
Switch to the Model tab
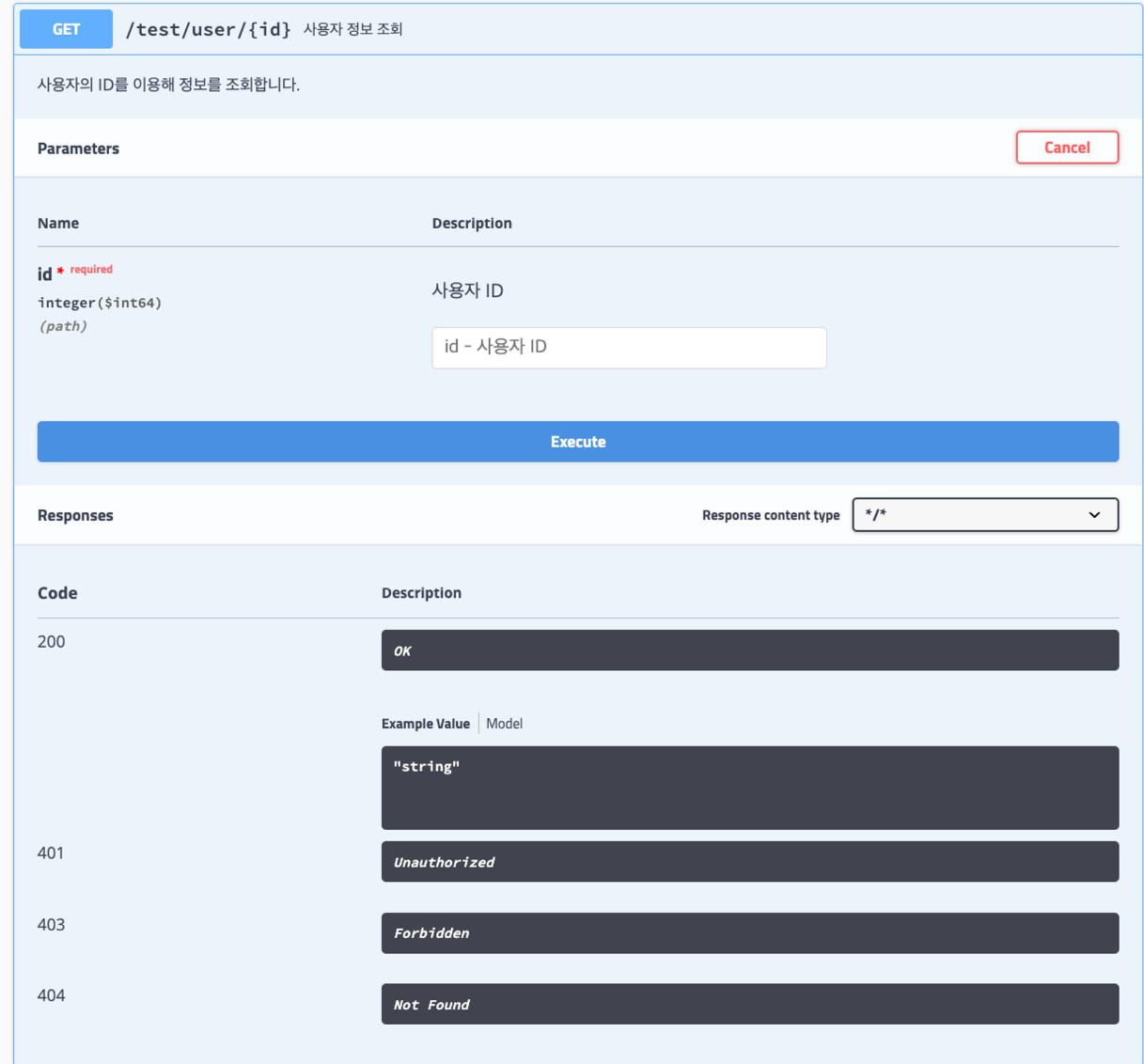504,724
